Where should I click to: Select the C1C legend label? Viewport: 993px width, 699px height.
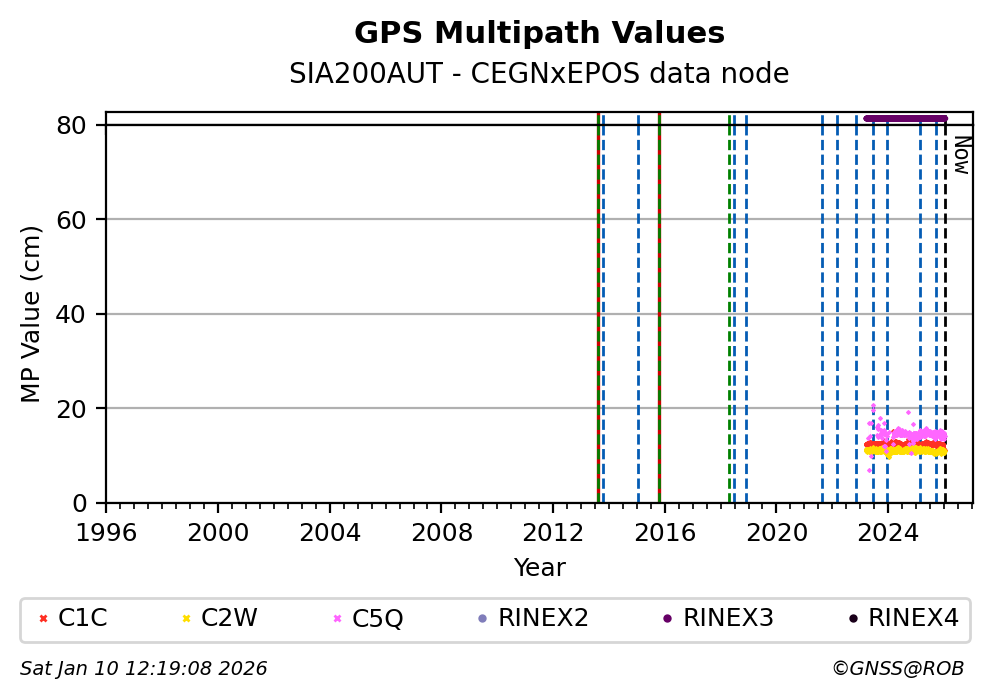point(82,618)
